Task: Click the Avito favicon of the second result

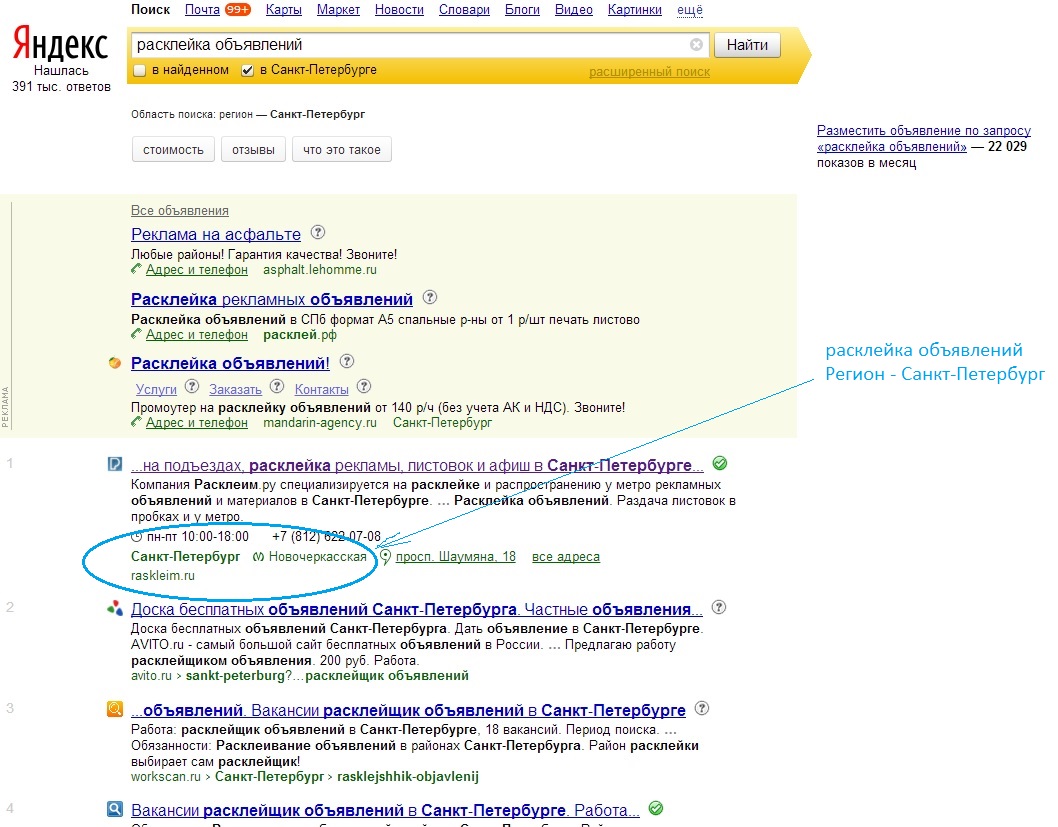Action: [x=115, y=608]
